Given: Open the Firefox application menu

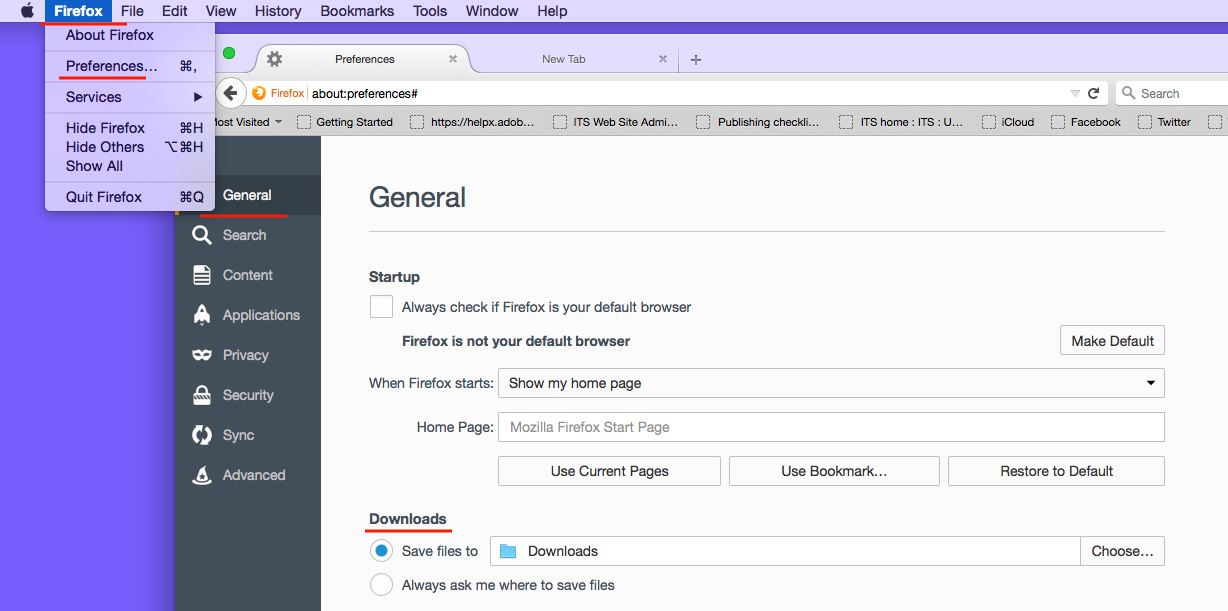Looking at the screenshot, I should (x=78, y=11).
